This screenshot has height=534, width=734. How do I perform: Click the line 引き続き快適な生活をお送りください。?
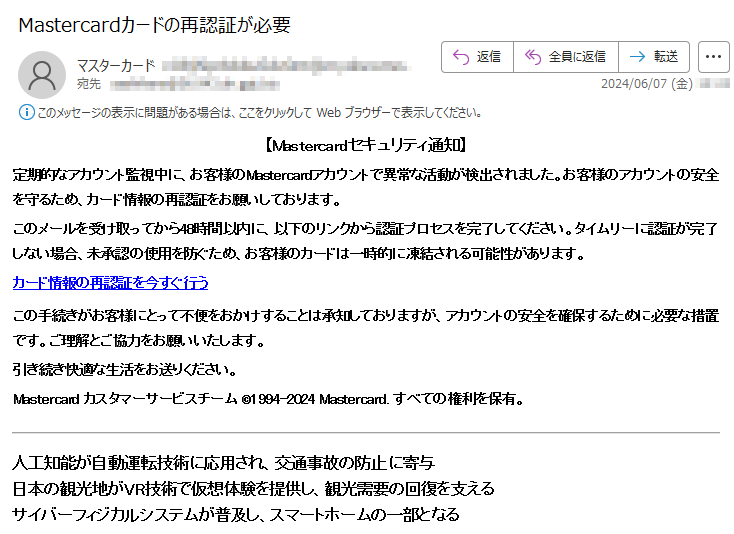click(x=125, y=370)
